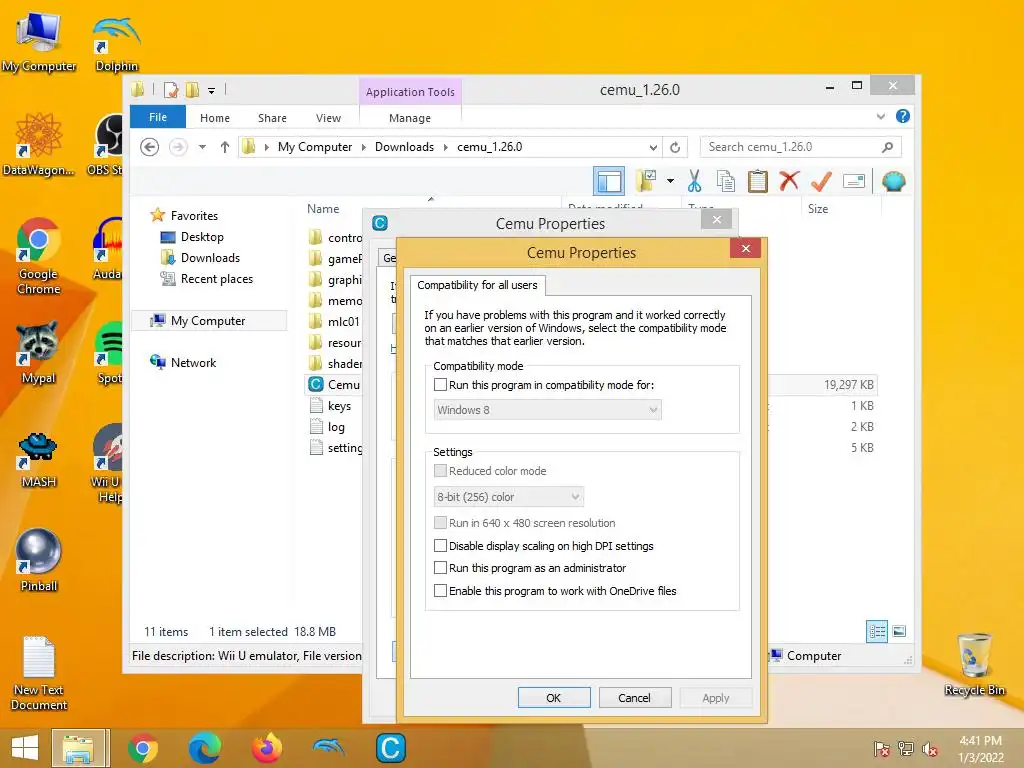Enable Run this program in compatibility mode
The width and height of the screenshot is (1024, 768).
(440, 385)
